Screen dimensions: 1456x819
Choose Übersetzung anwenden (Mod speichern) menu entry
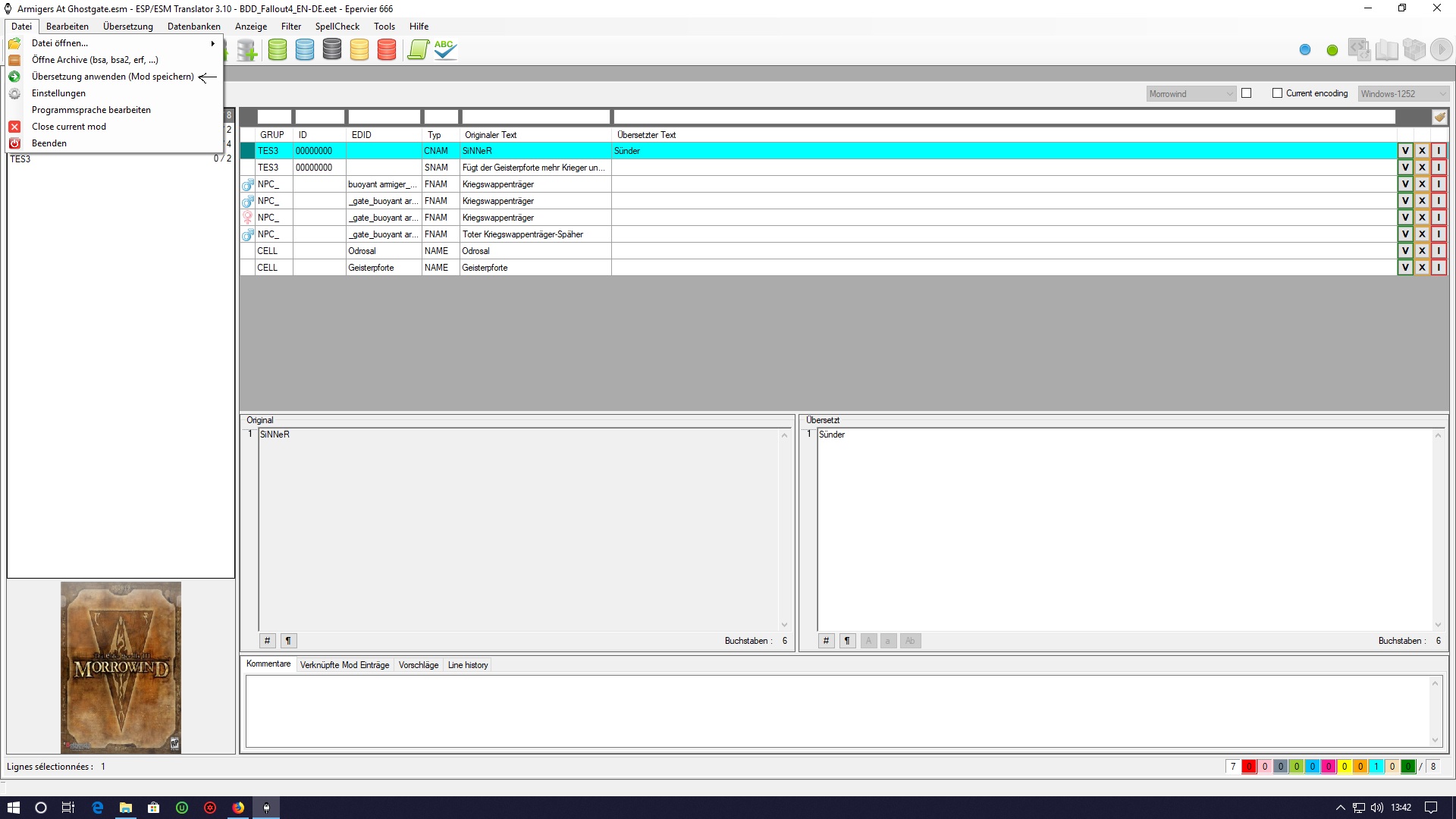point(112,77)
